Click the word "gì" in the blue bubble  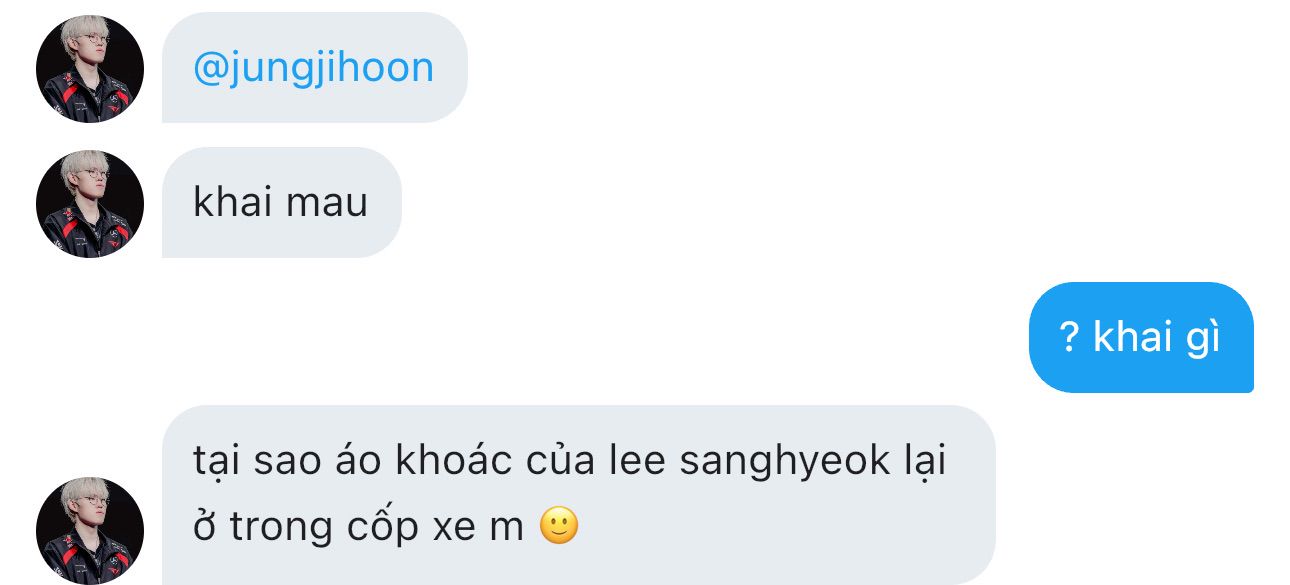click(1203, 339)
